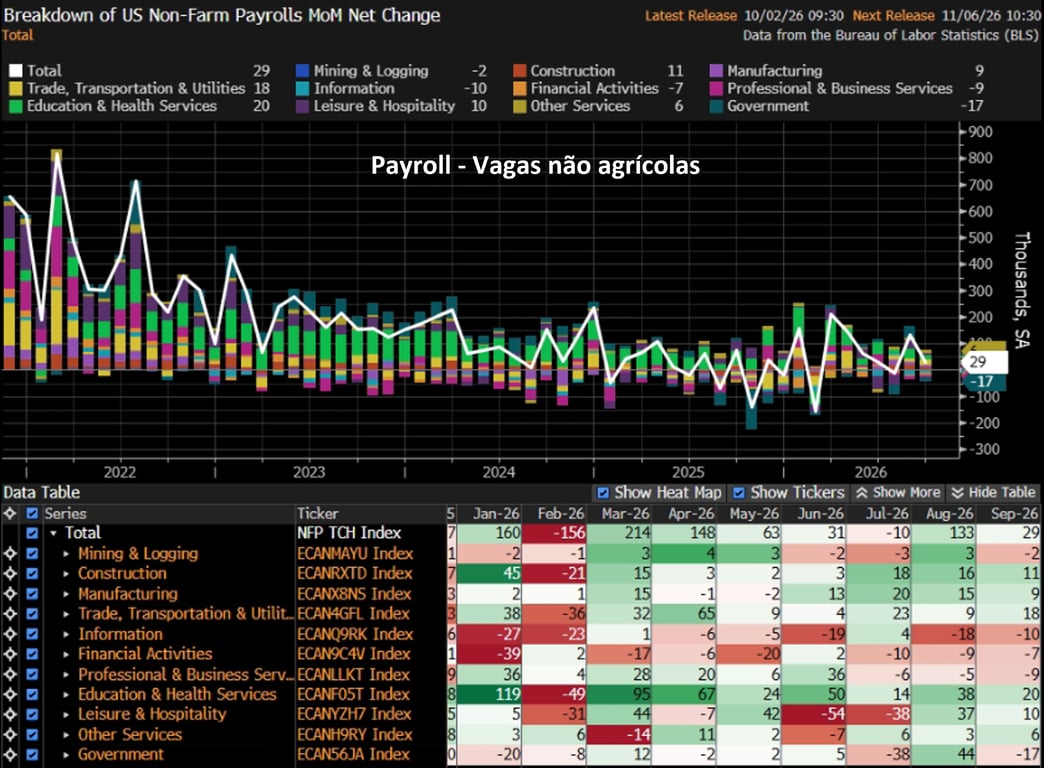Screen dimensions: 1044x768
Task: Toggle the Show Tickers checkbox
Action: pos(738,493)
